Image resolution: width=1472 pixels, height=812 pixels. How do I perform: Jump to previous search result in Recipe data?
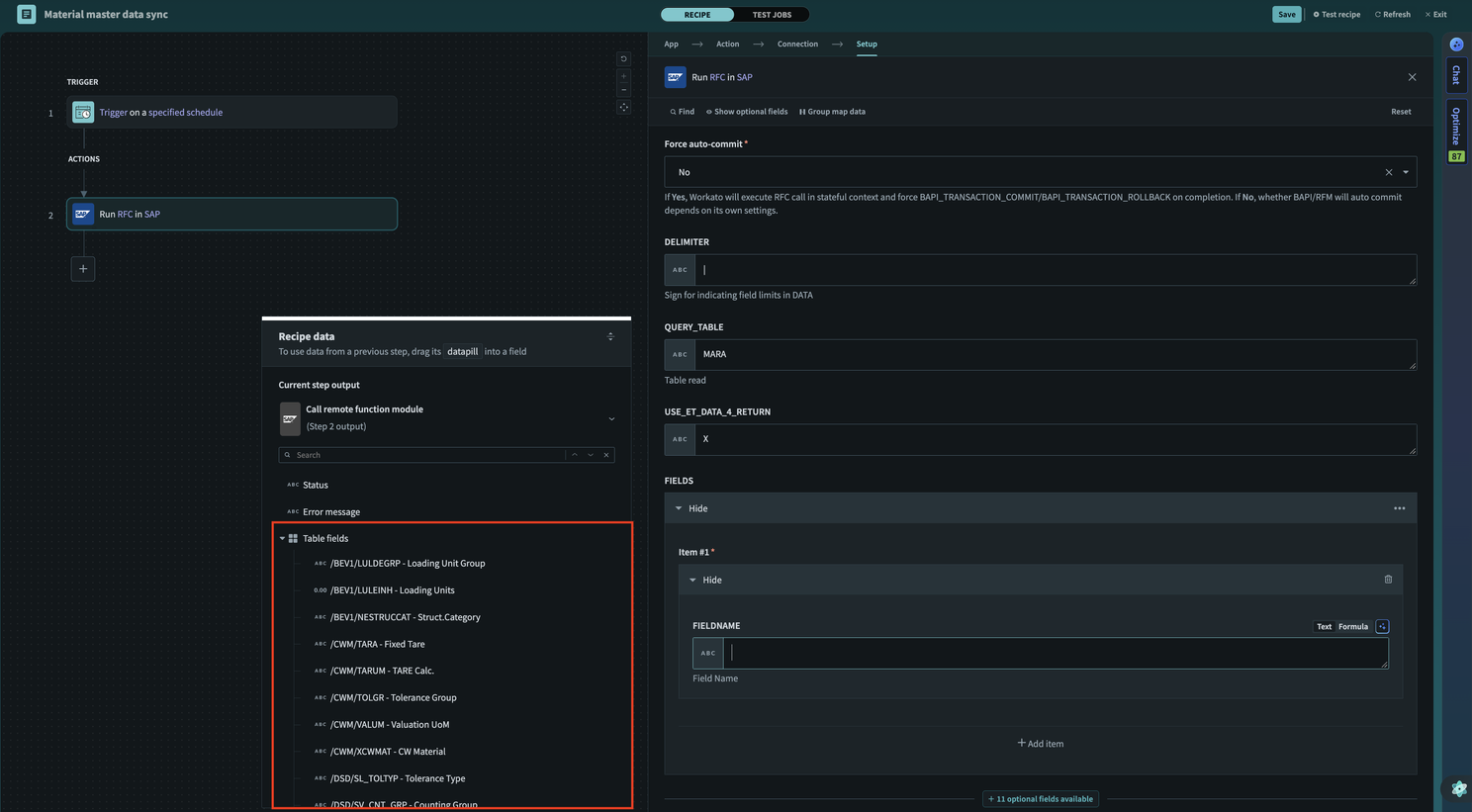[x=574, y=455]
